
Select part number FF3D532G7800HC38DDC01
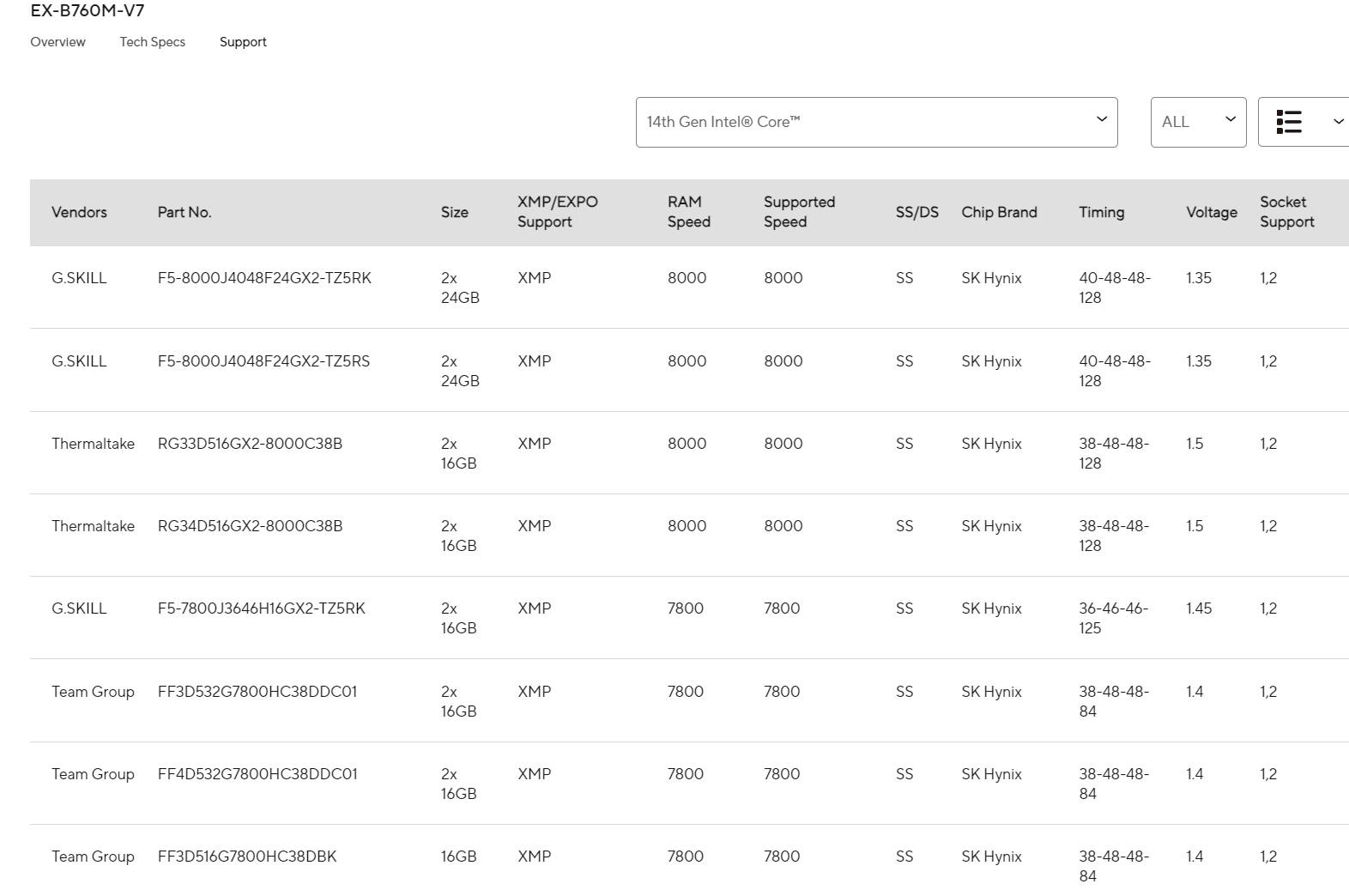[x=257, y=692]
